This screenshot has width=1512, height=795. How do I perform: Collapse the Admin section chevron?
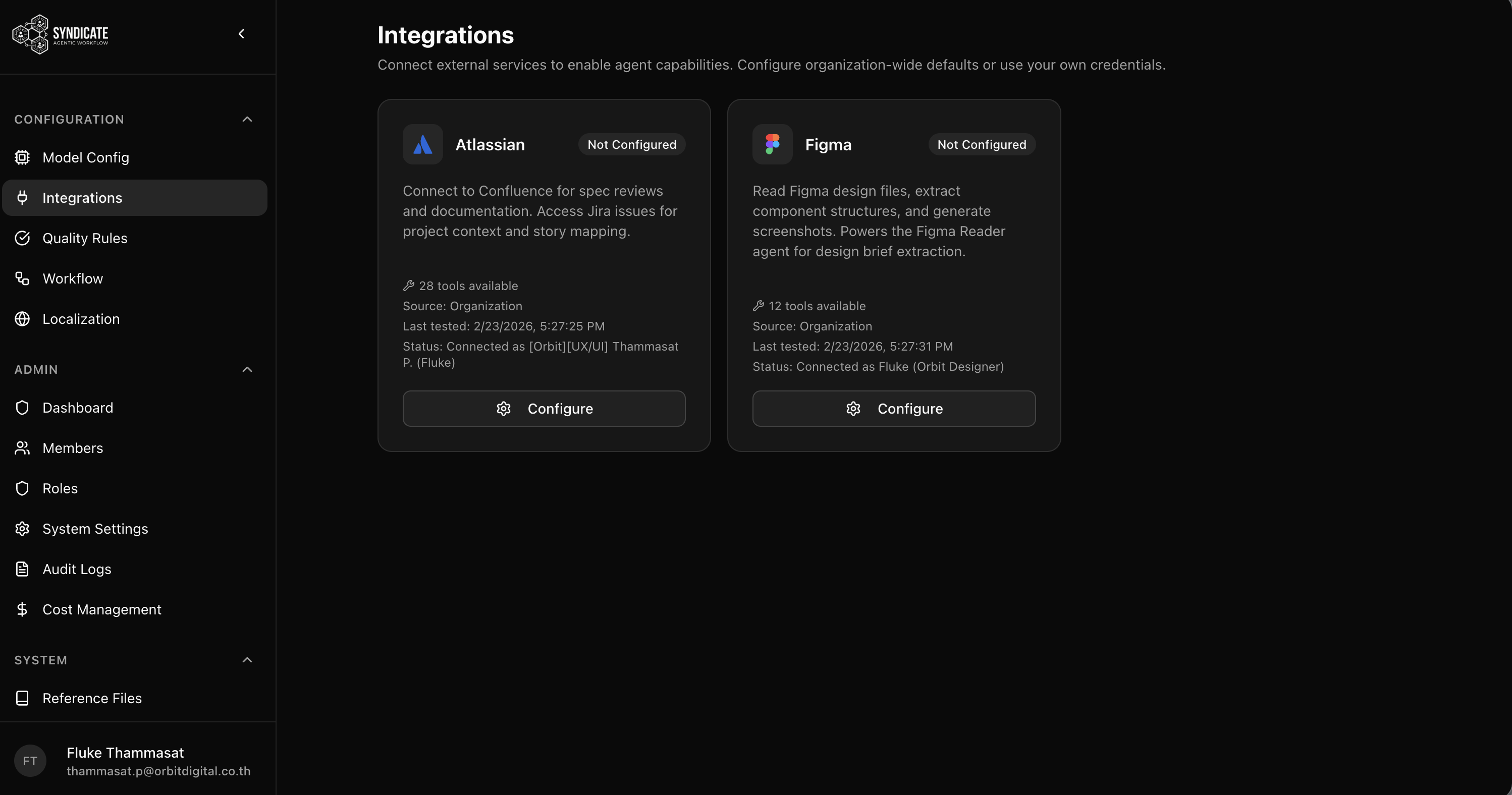point(247,370)
